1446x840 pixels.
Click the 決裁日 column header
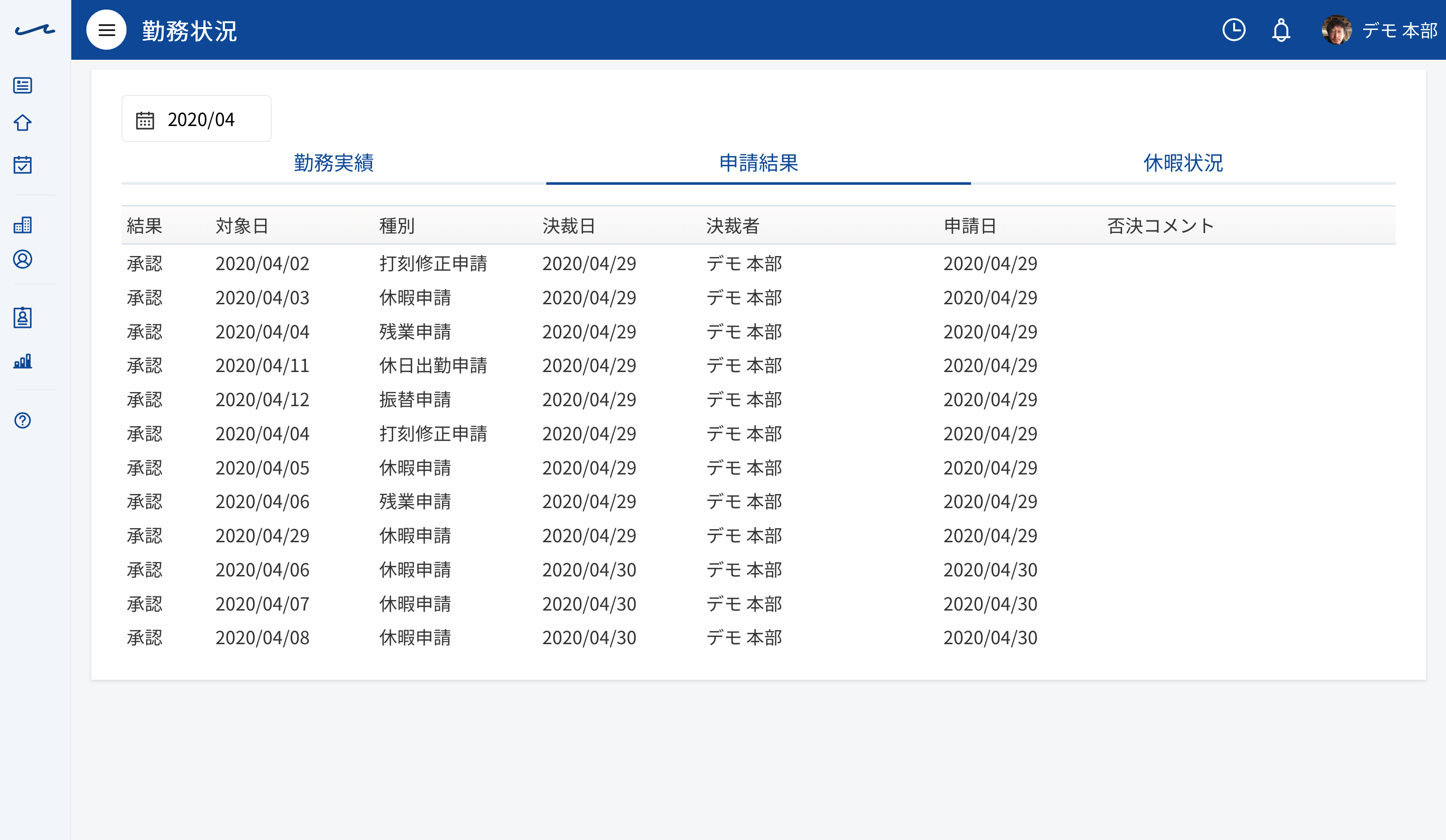[569, 226]
